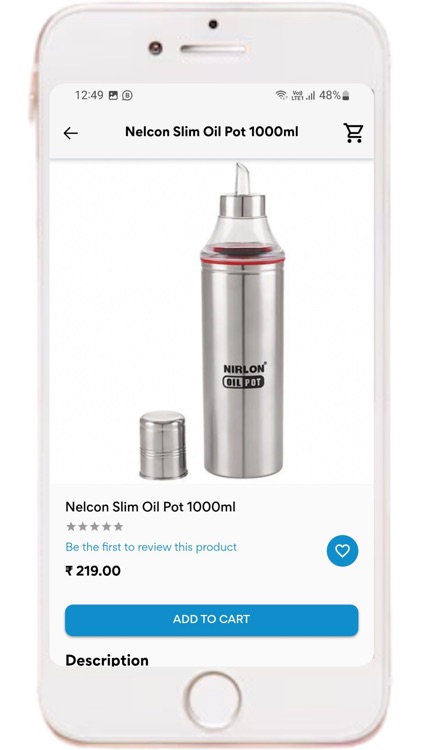The width and height of the screenshot is (422, 750).
Task: Tap the product name below the image
Action: (150, 507)
